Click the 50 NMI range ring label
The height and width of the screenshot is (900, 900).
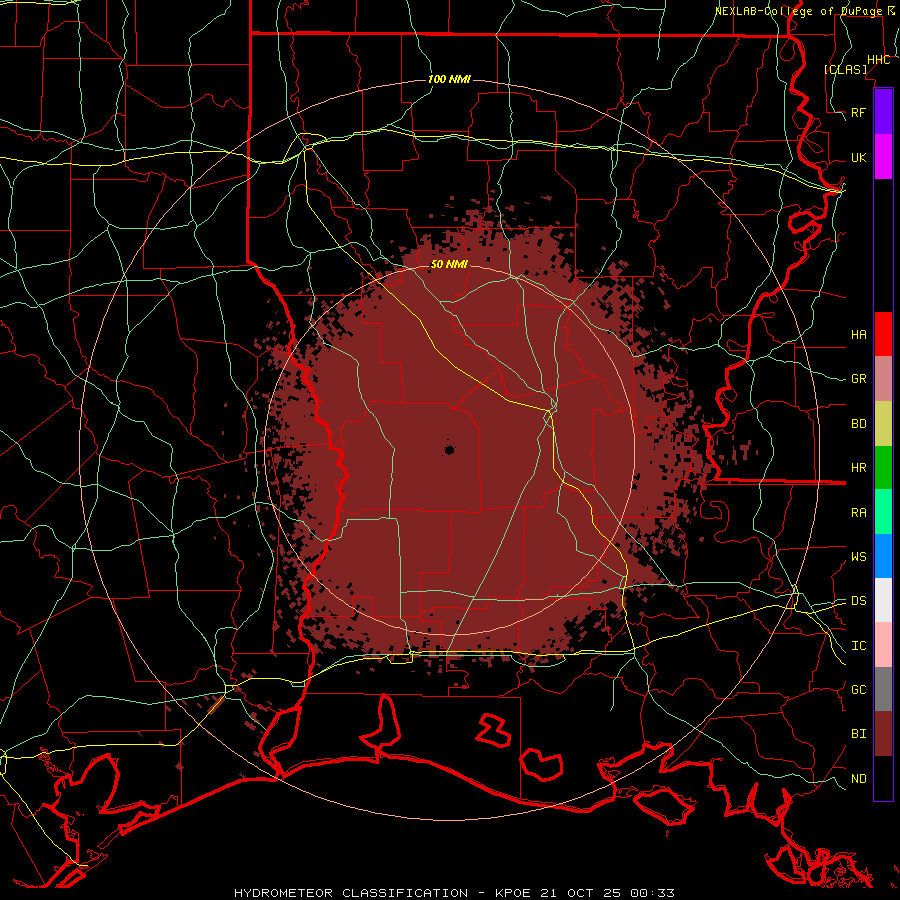point(449,265)
